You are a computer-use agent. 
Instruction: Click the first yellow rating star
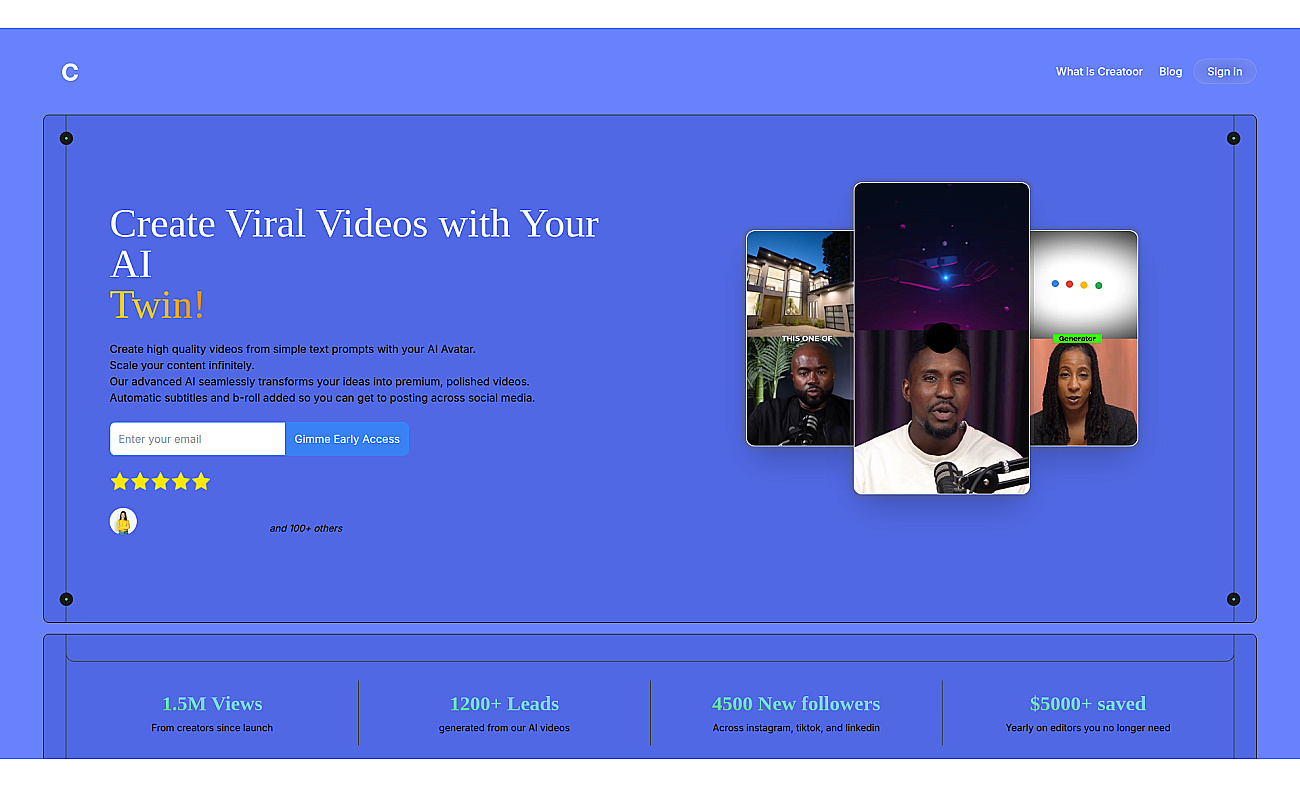coord(120,482)
